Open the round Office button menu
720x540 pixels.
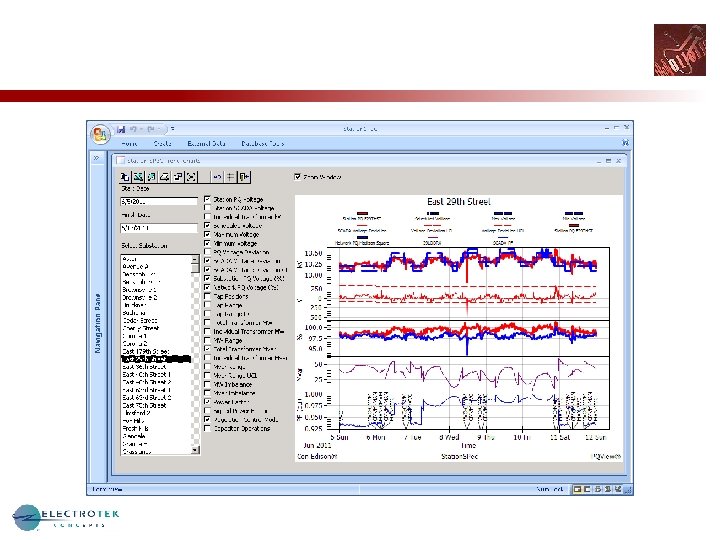coord(100,134)
